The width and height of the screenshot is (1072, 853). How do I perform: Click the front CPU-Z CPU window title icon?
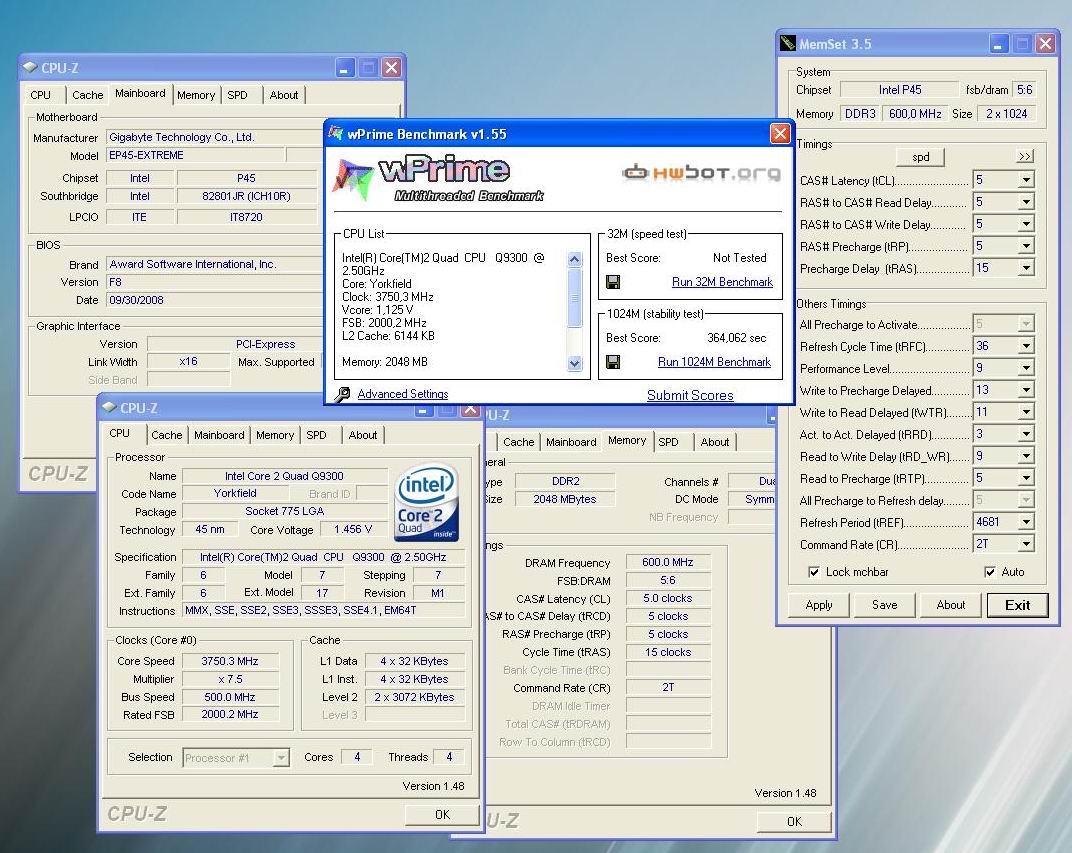(x=109, y=407)
